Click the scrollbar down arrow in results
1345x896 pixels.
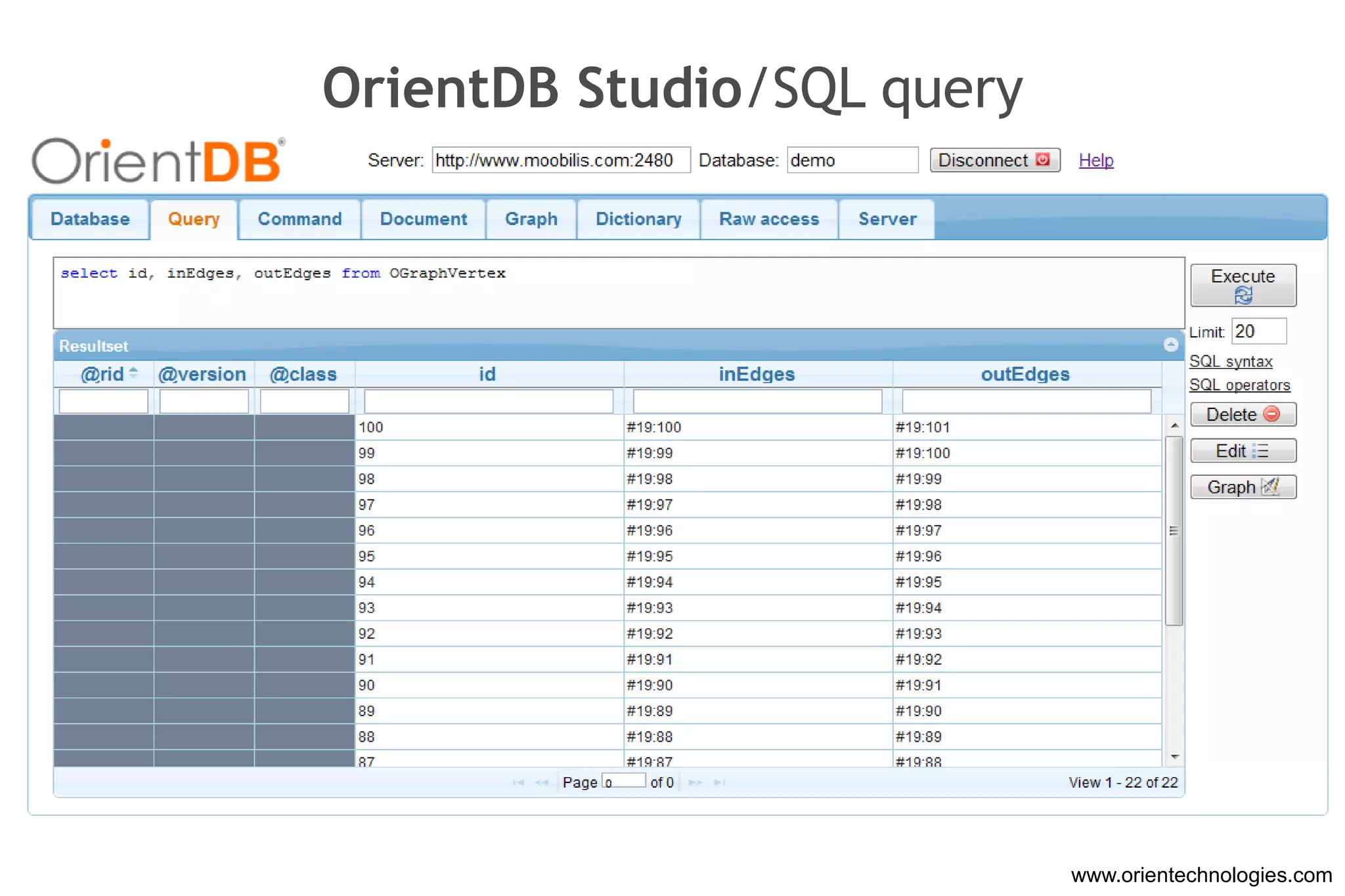[1174, 757]
